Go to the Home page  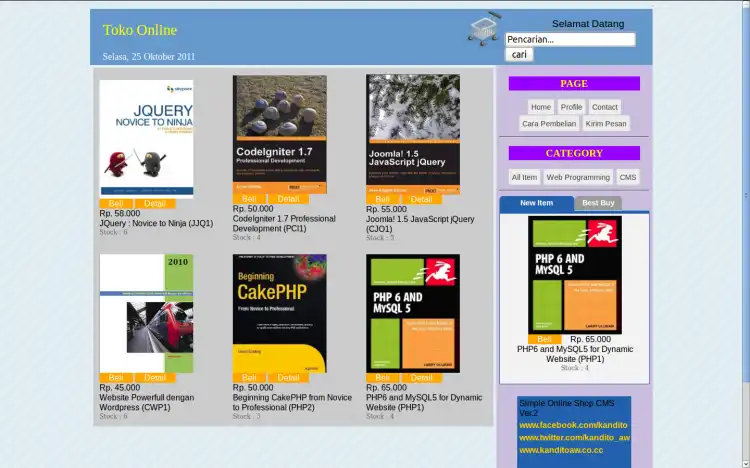[540, 107]
